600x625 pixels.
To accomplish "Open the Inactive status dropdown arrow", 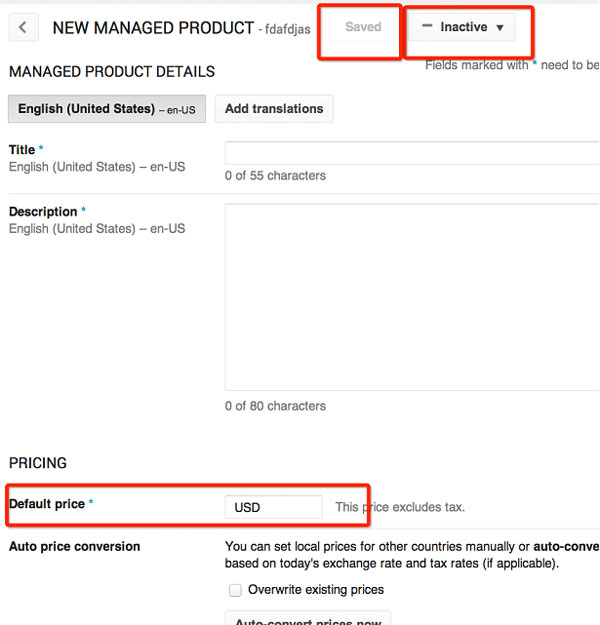I will 500,28.
